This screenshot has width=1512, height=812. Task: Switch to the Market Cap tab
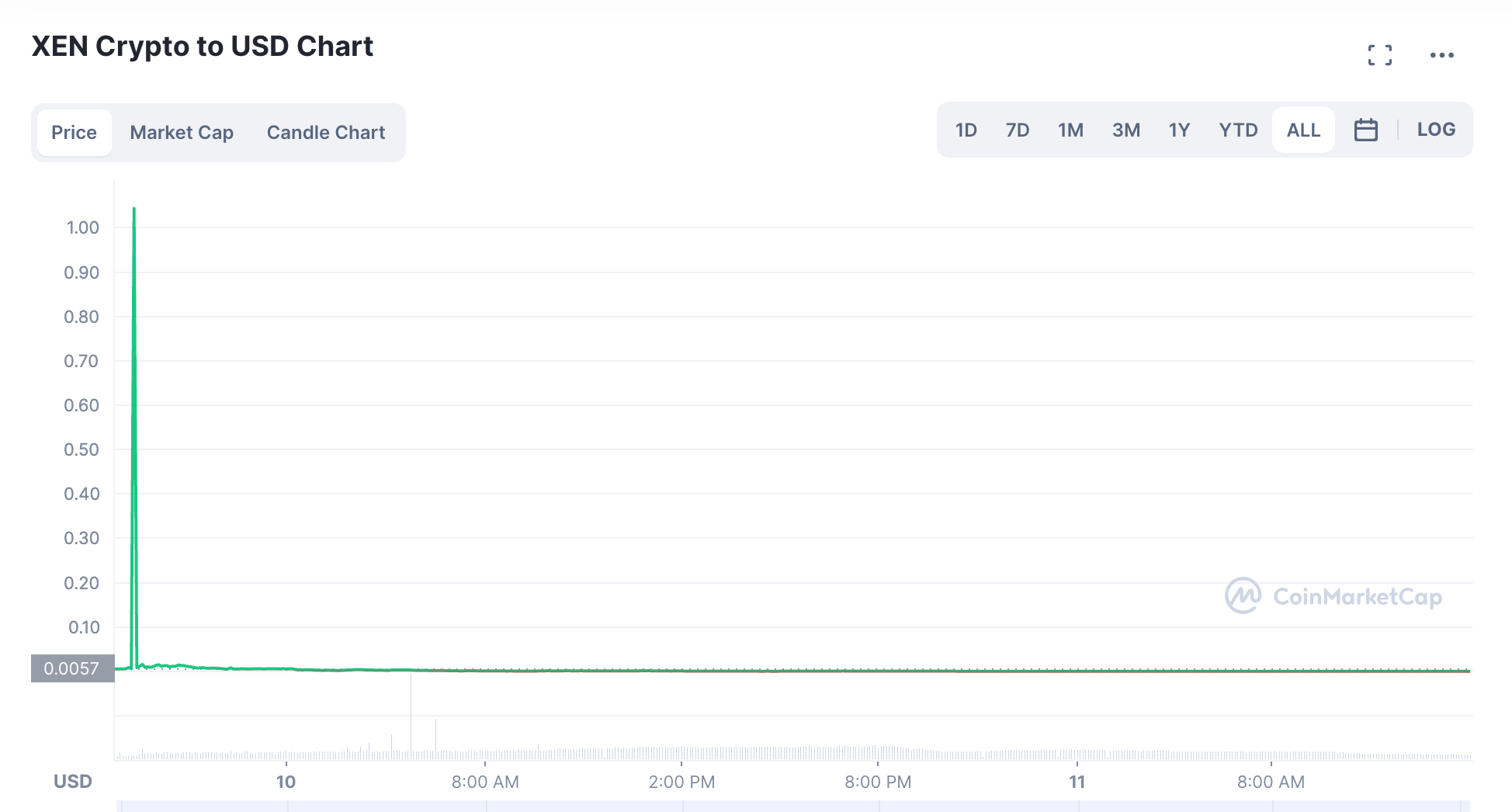[181, 132]
